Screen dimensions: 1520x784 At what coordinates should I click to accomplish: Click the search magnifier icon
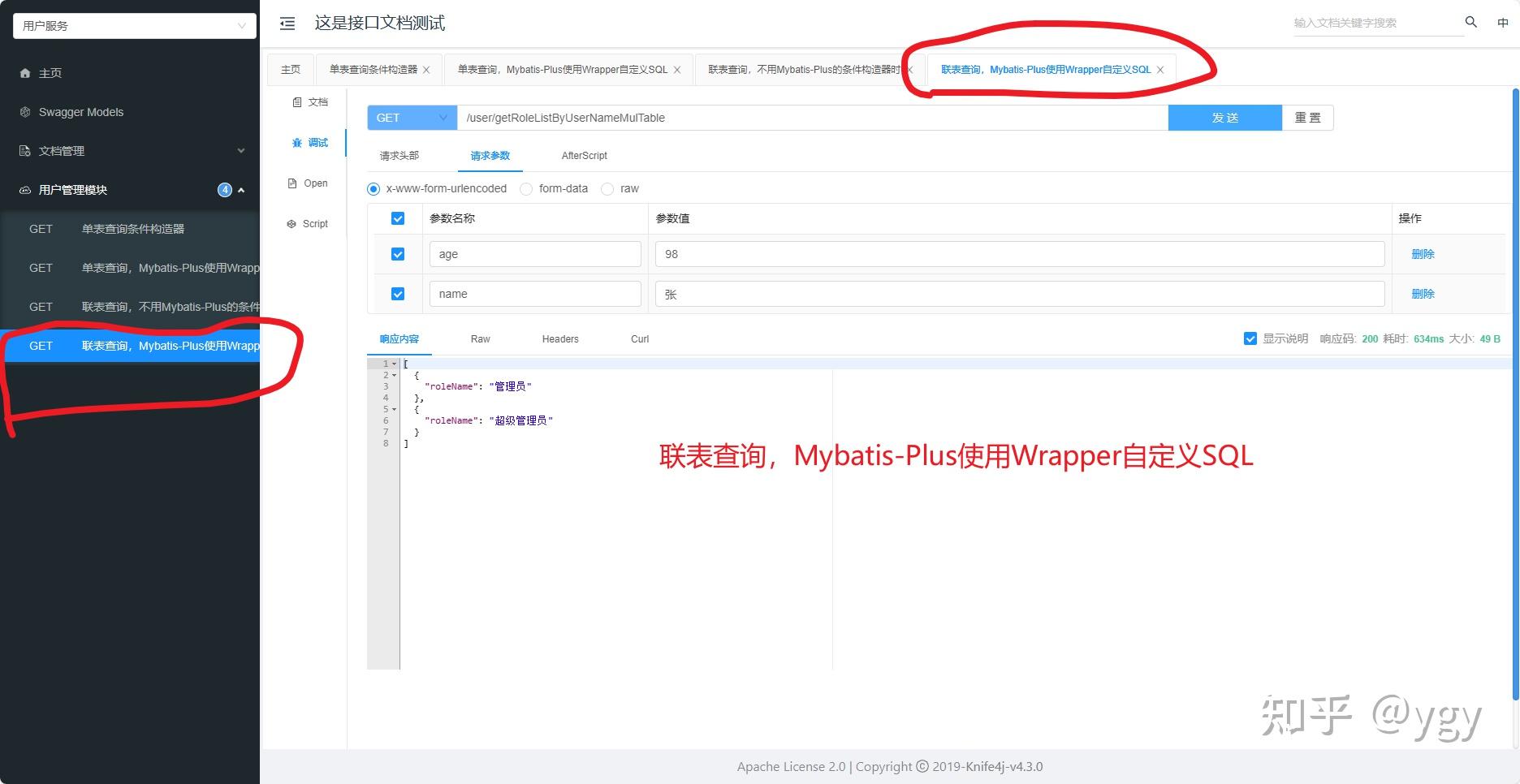[x=1470, y=23]
